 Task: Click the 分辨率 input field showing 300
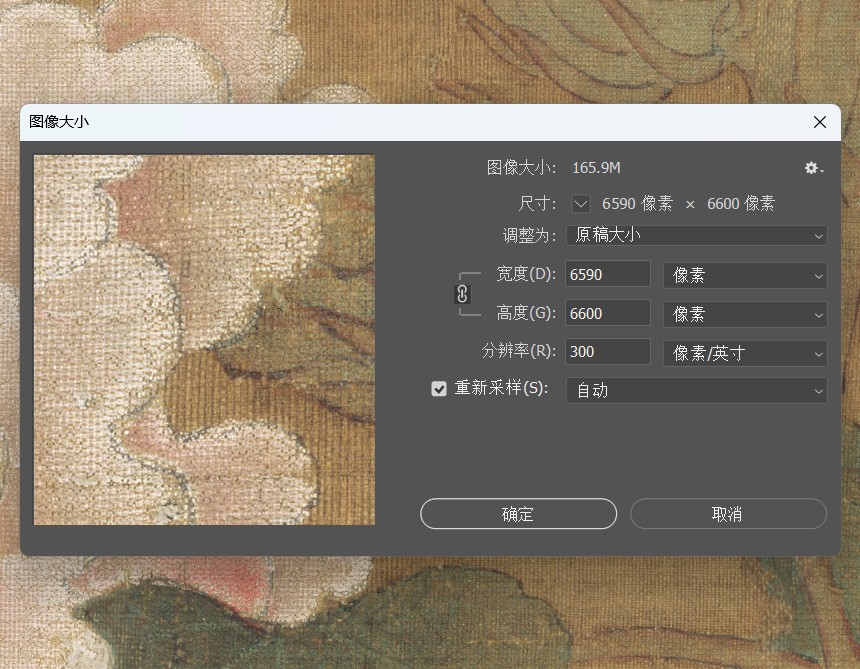[x=608, y=351]
